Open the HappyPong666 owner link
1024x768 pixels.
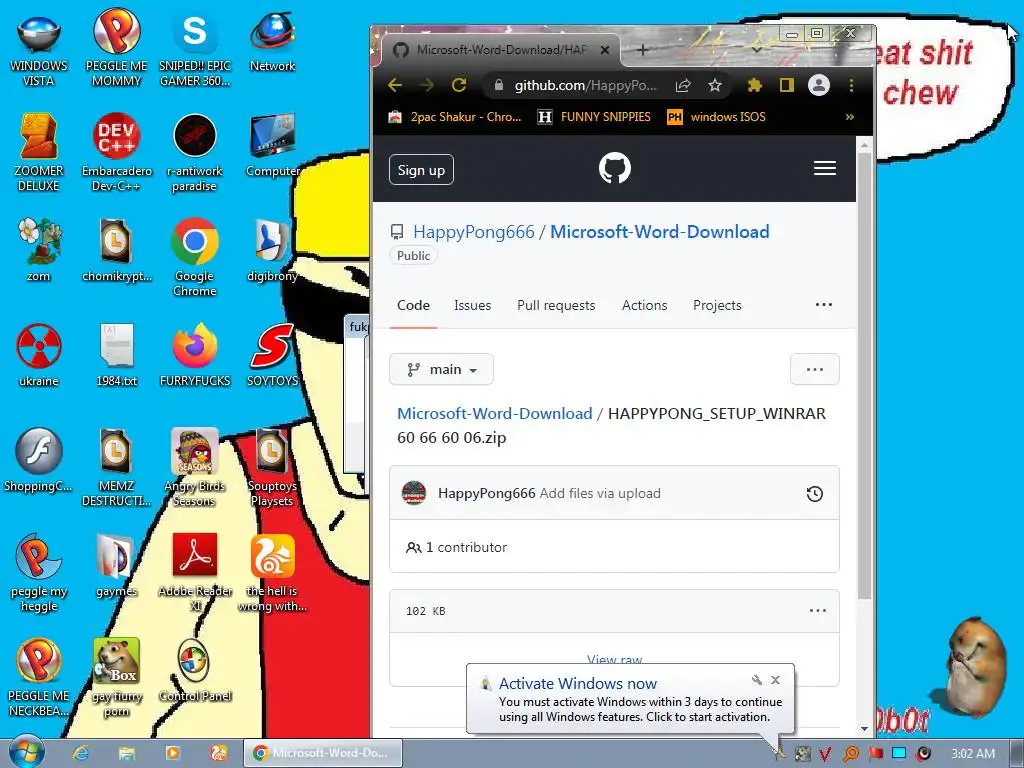[473, 232]
